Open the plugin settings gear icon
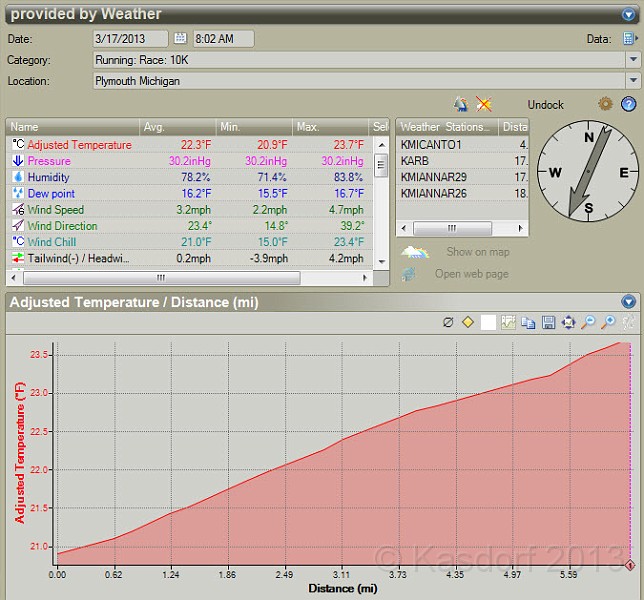644x600 pixels. (605, 104)
